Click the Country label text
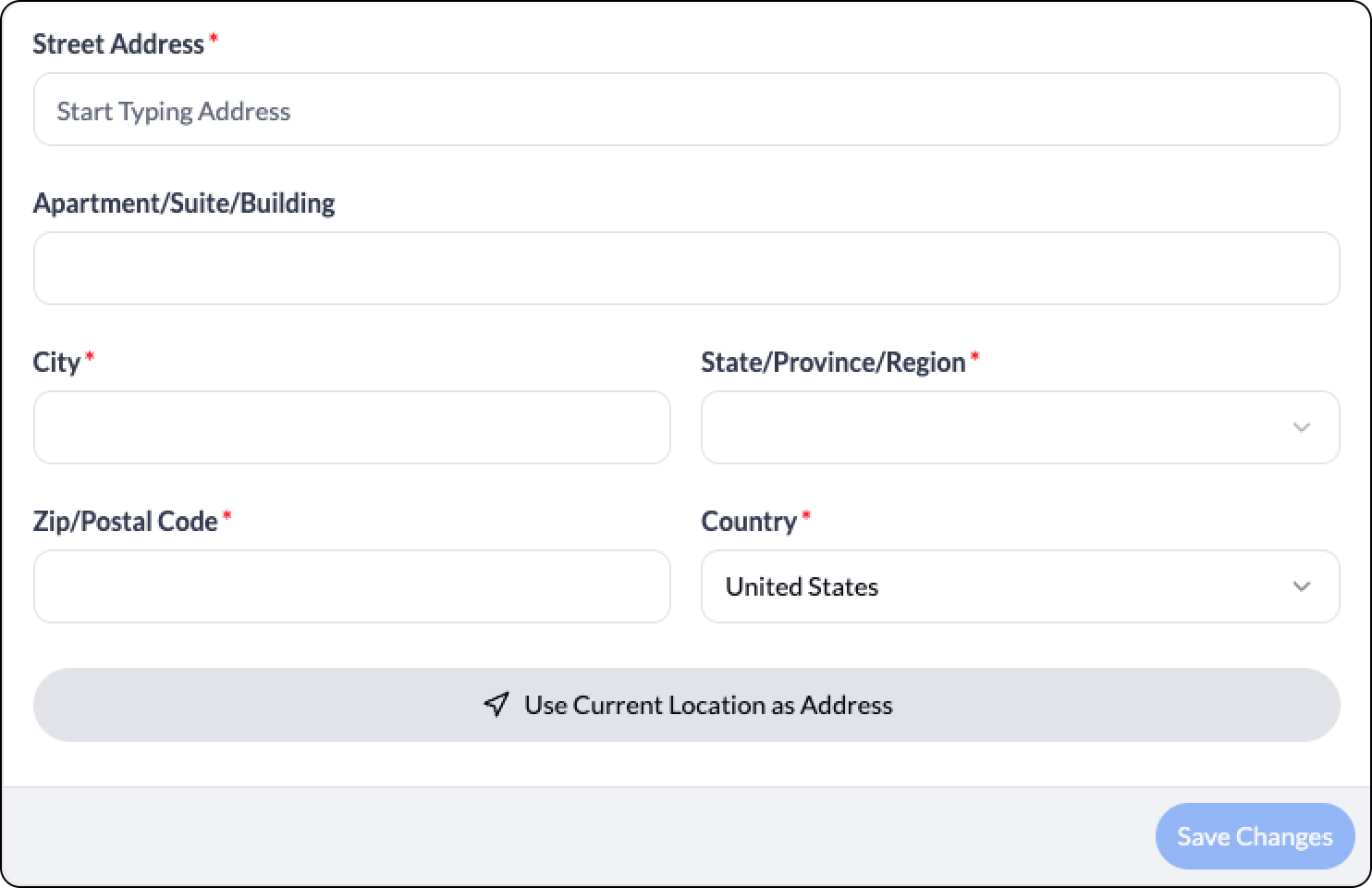Screen dimensions: 1372x888 [x=749, y=522]
